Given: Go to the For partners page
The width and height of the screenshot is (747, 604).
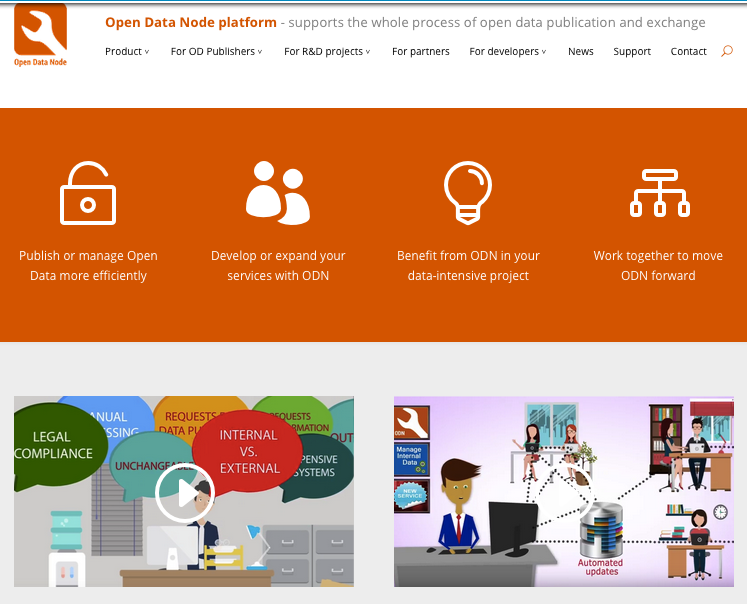Looking at the screenshot, I should [421, 51].
